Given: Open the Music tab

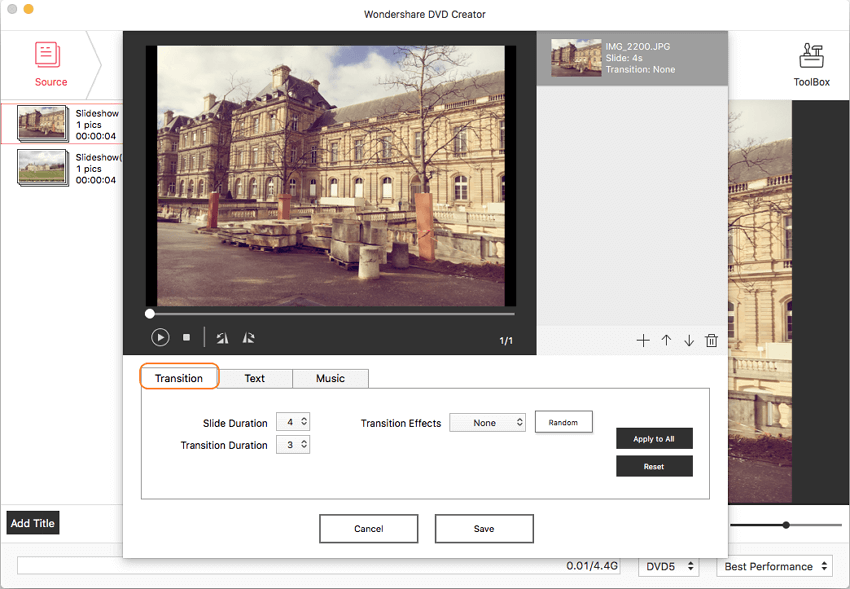Looking at the screenshot, I should (330, 378).
